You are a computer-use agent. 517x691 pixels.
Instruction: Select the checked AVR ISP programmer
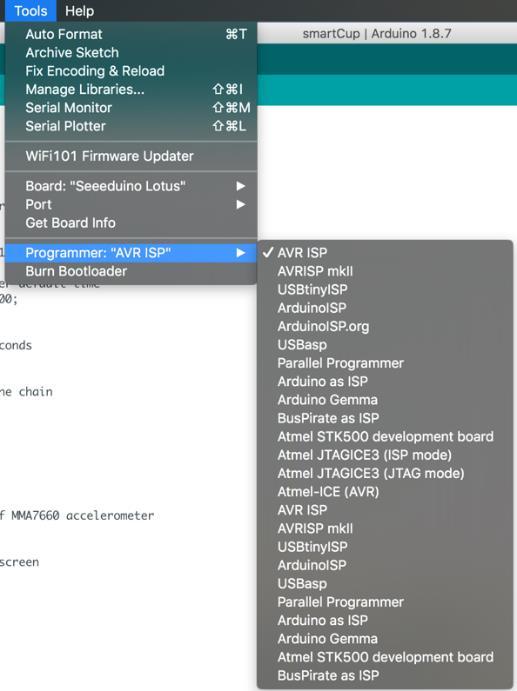(x=385, y=253)
